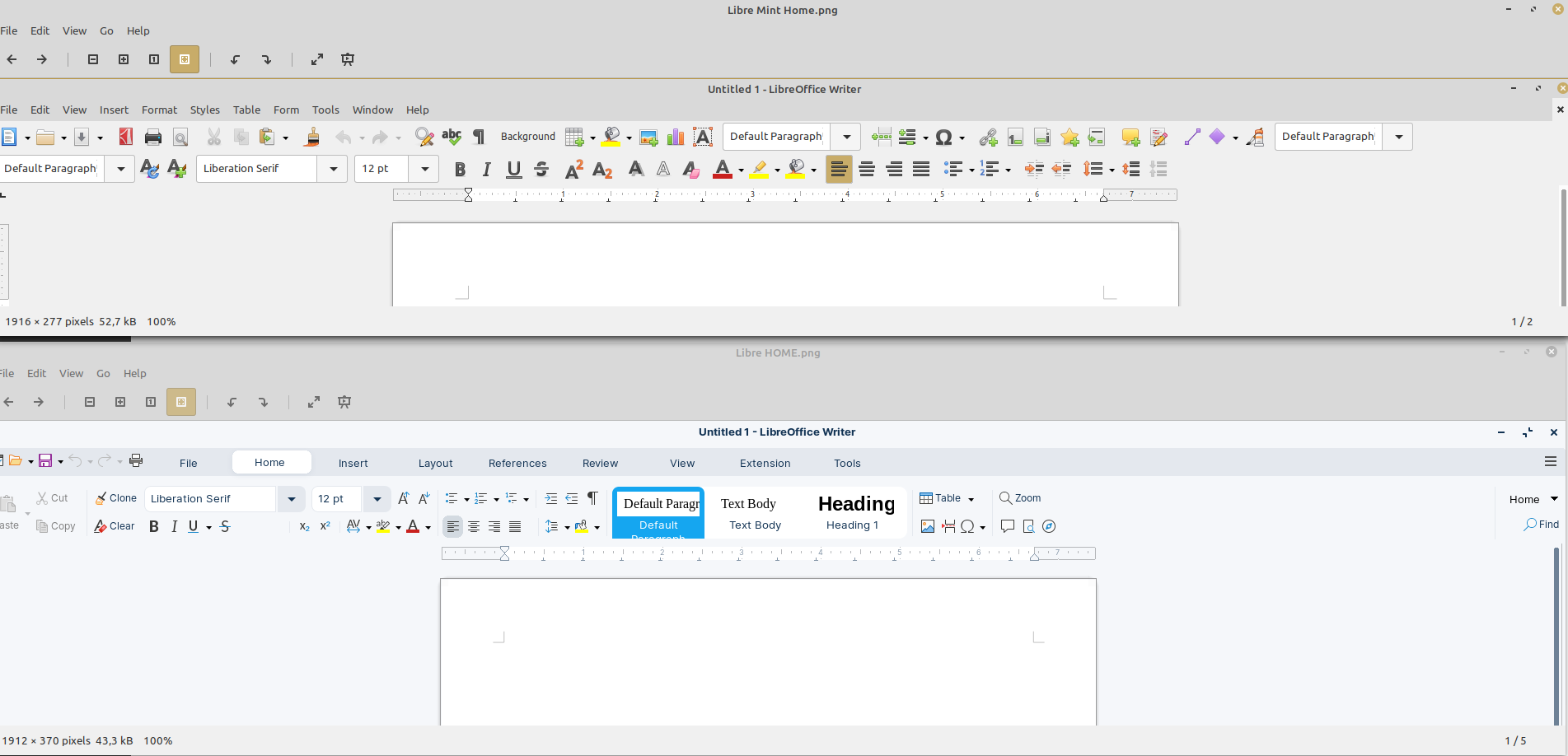Click the Clone Formatting paintbrush in upper toolbar
Image resolution: width=1568 pixels, height=756 pixels.
coord(311,137)
